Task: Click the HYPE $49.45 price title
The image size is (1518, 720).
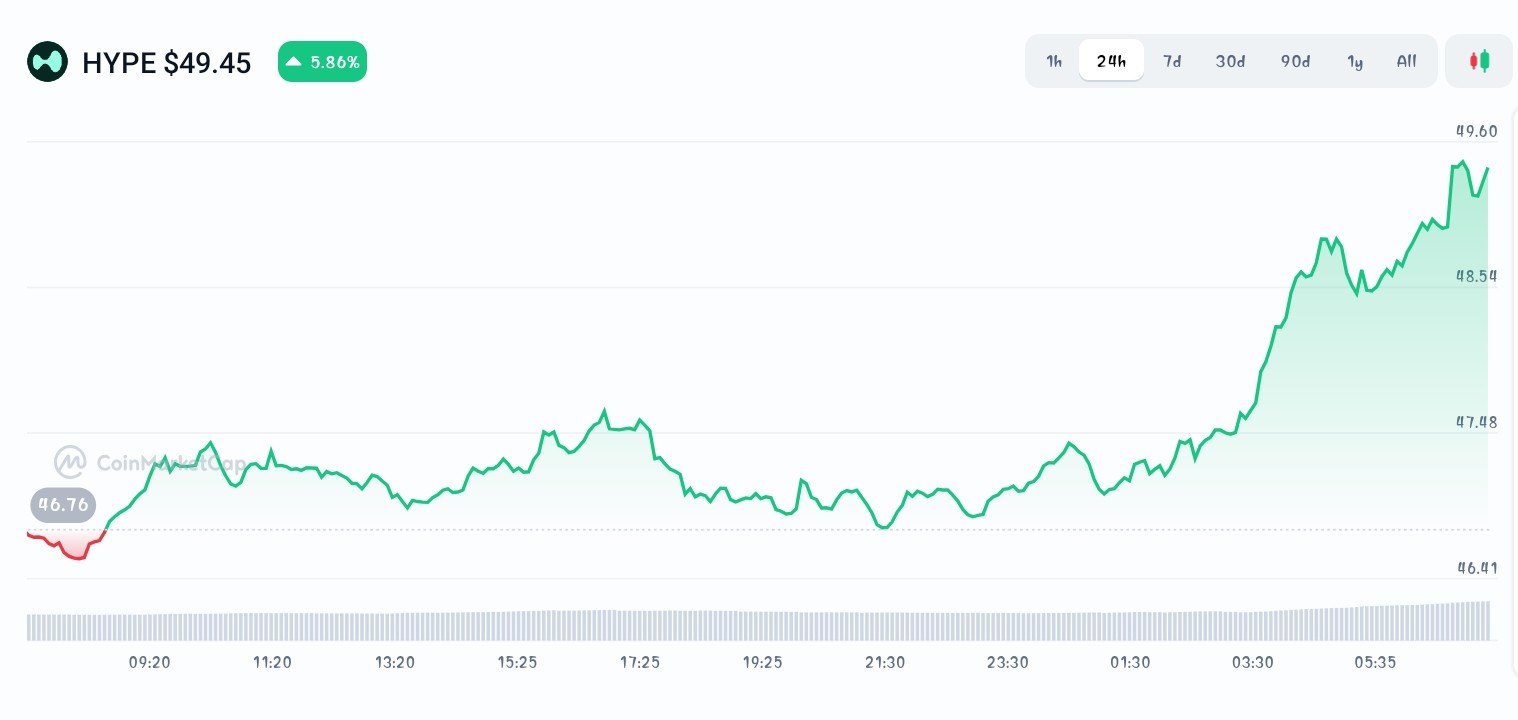Action: coord(166,63)
